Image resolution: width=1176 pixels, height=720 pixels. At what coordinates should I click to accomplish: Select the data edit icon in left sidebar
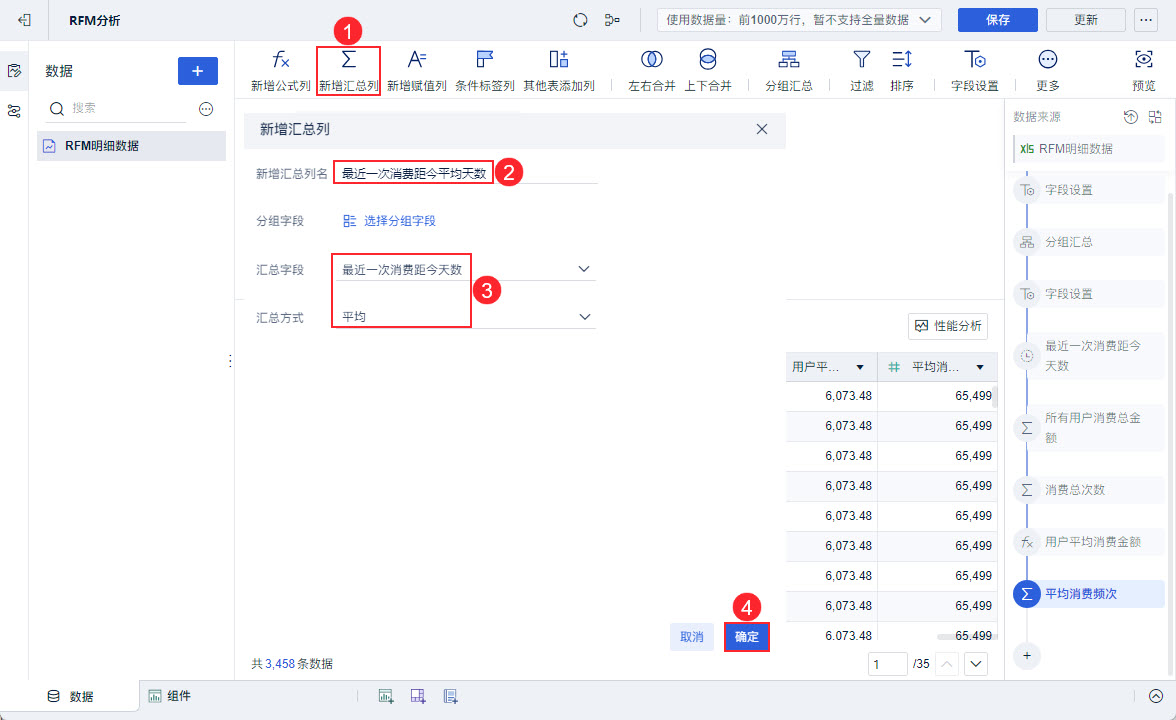(x=14, y=70)
